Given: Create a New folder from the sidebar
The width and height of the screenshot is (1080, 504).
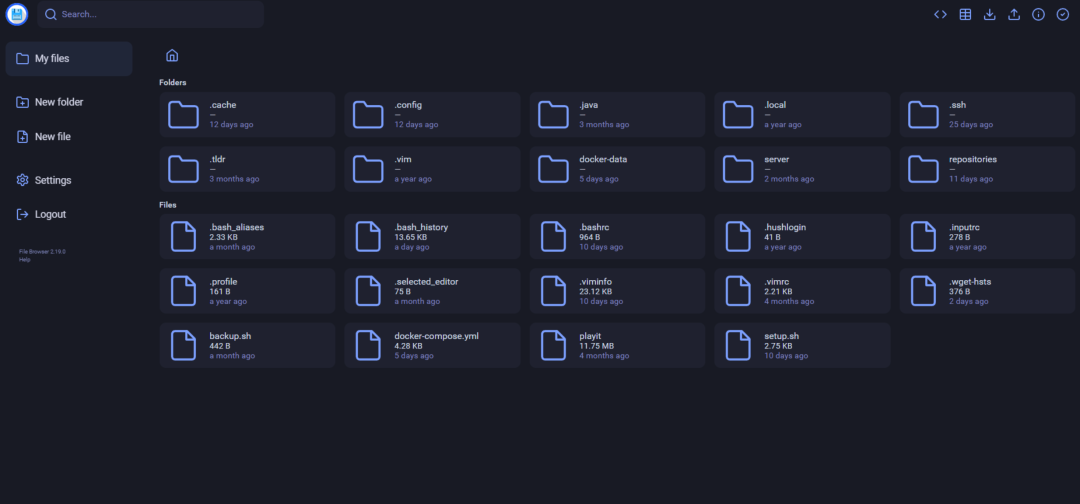Looking at the screenshot, I should 69,102.
